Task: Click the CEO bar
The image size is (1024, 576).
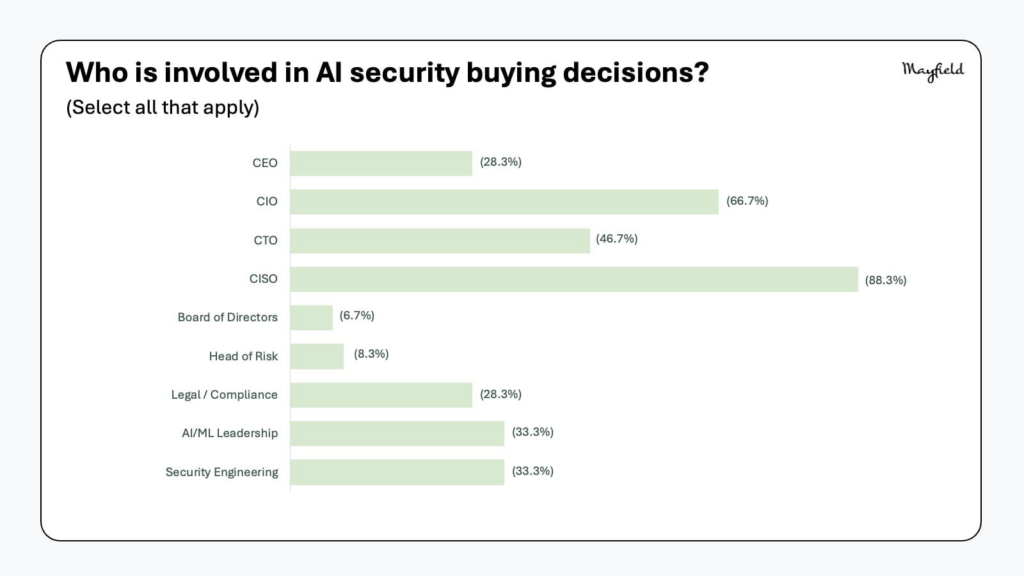Action: click(x=381, y=163)
